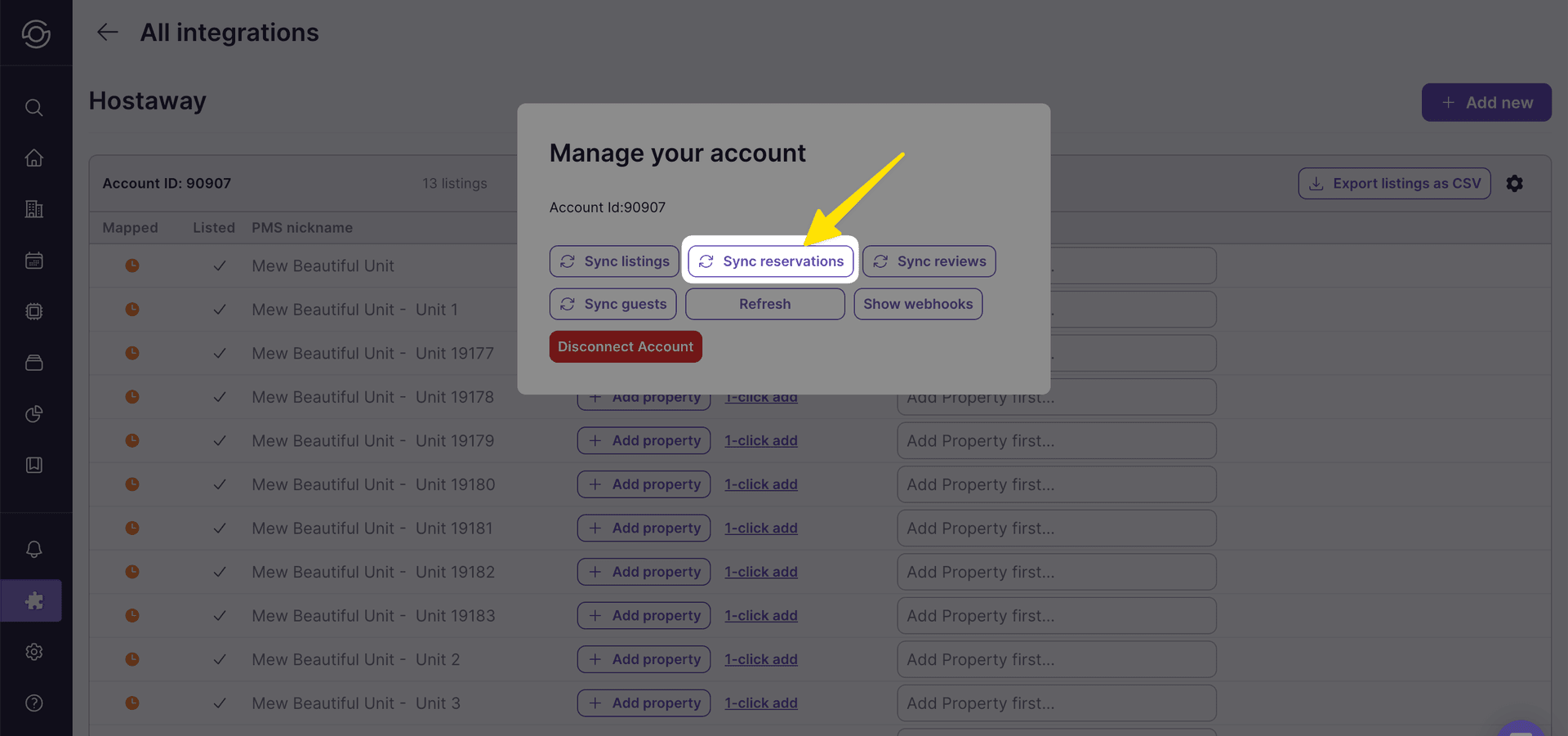
Task: Click the Sync reservations button
Action: [x=770, y=261]
